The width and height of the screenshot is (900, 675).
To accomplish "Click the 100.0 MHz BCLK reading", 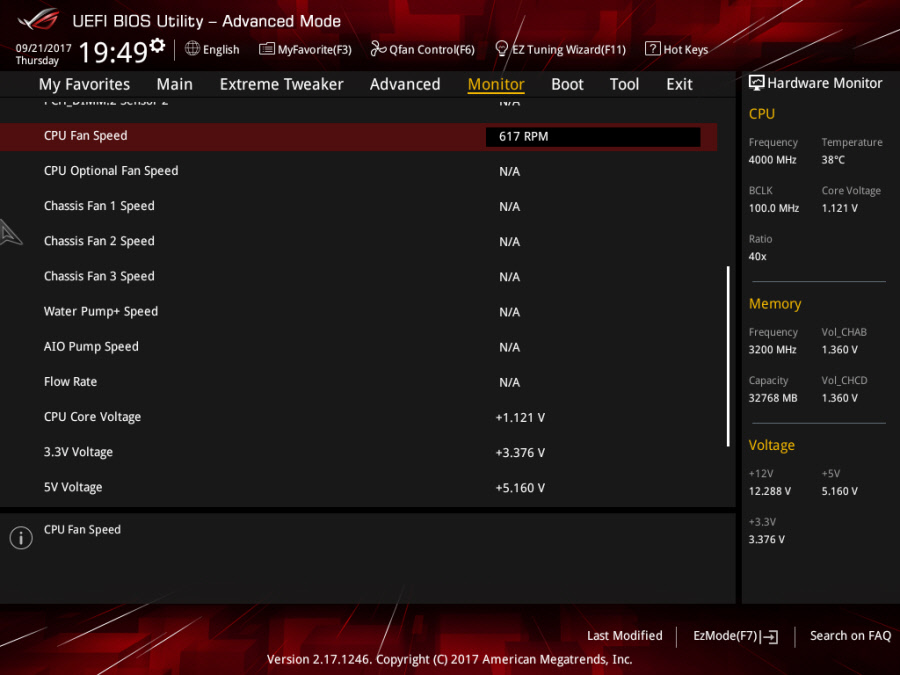I will 774,208.
